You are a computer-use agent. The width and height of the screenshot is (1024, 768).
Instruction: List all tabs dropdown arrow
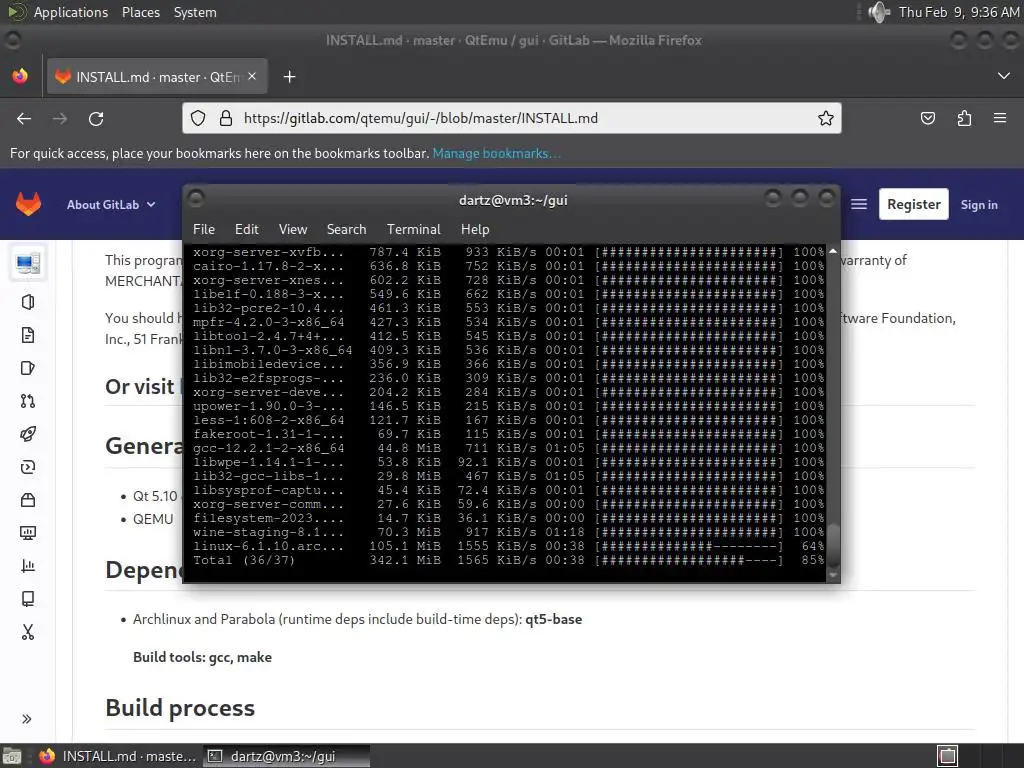(1004, 76)
